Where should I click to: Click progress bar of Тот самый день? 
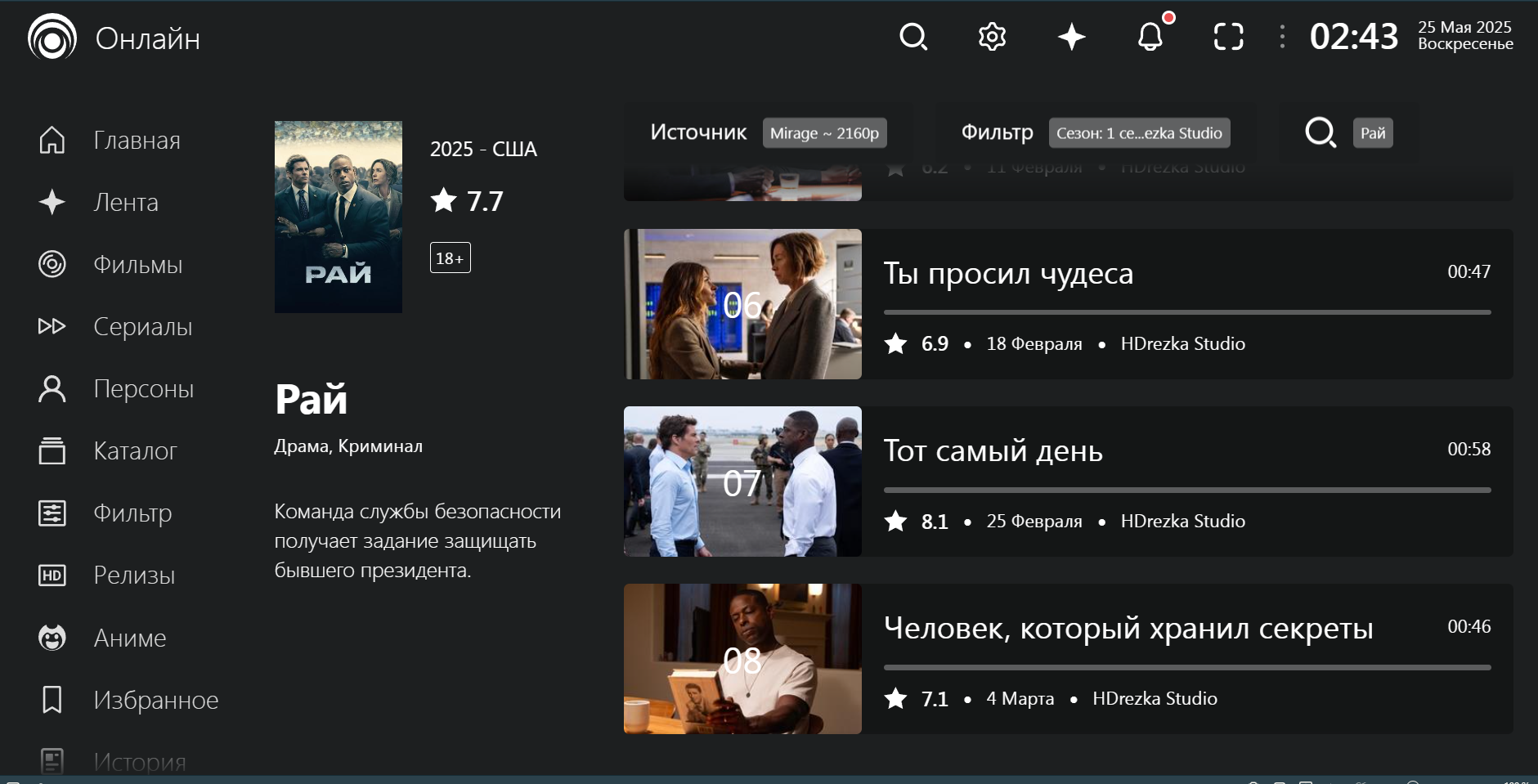click(x=1187, y=490)
